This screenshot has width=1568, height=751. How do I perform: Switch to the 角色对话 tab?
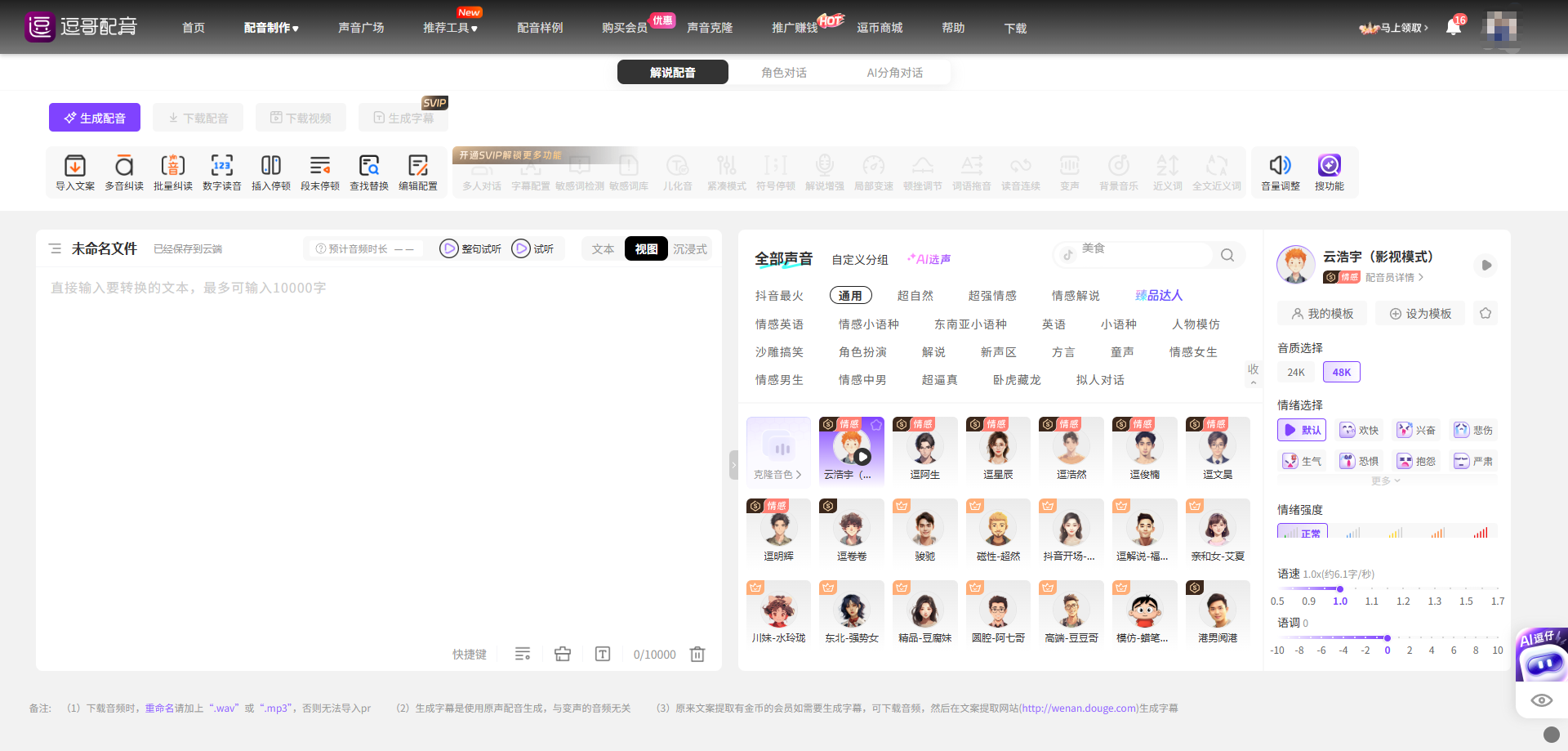784,72
